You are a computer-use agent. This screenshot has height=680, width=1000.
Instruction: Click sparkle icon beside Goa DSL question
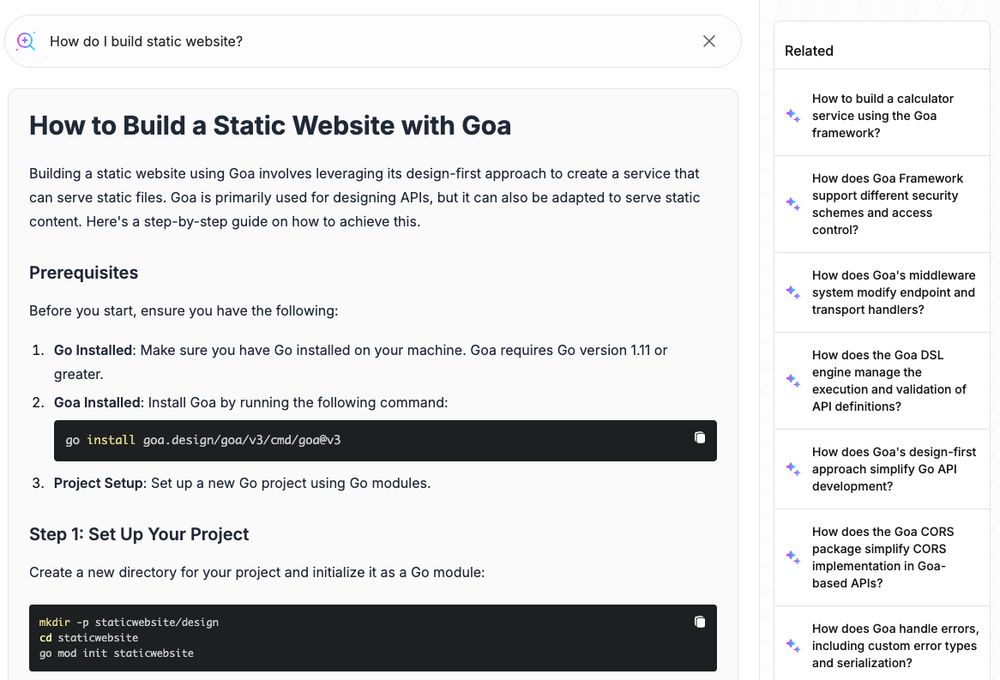click(x=793, y=381)
